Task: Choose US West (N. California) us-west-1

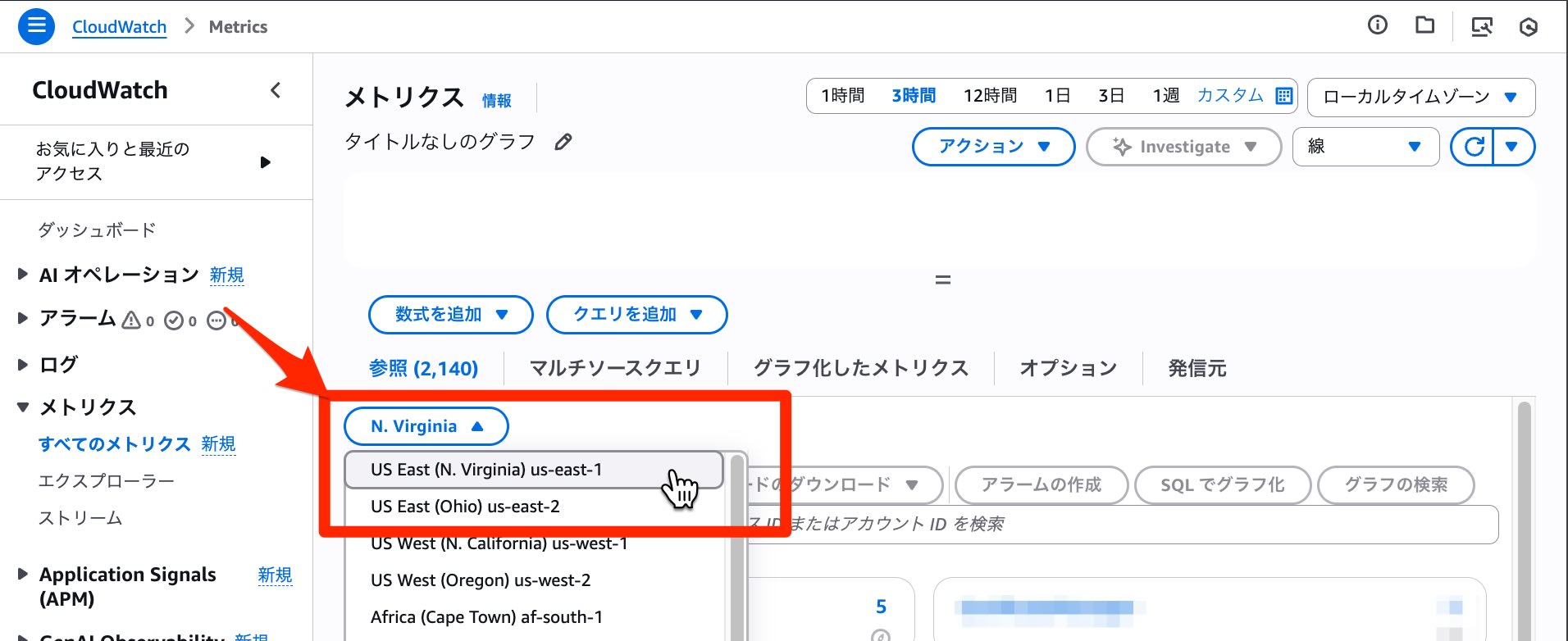Action: pyautogui.click(x=534, y=543)
